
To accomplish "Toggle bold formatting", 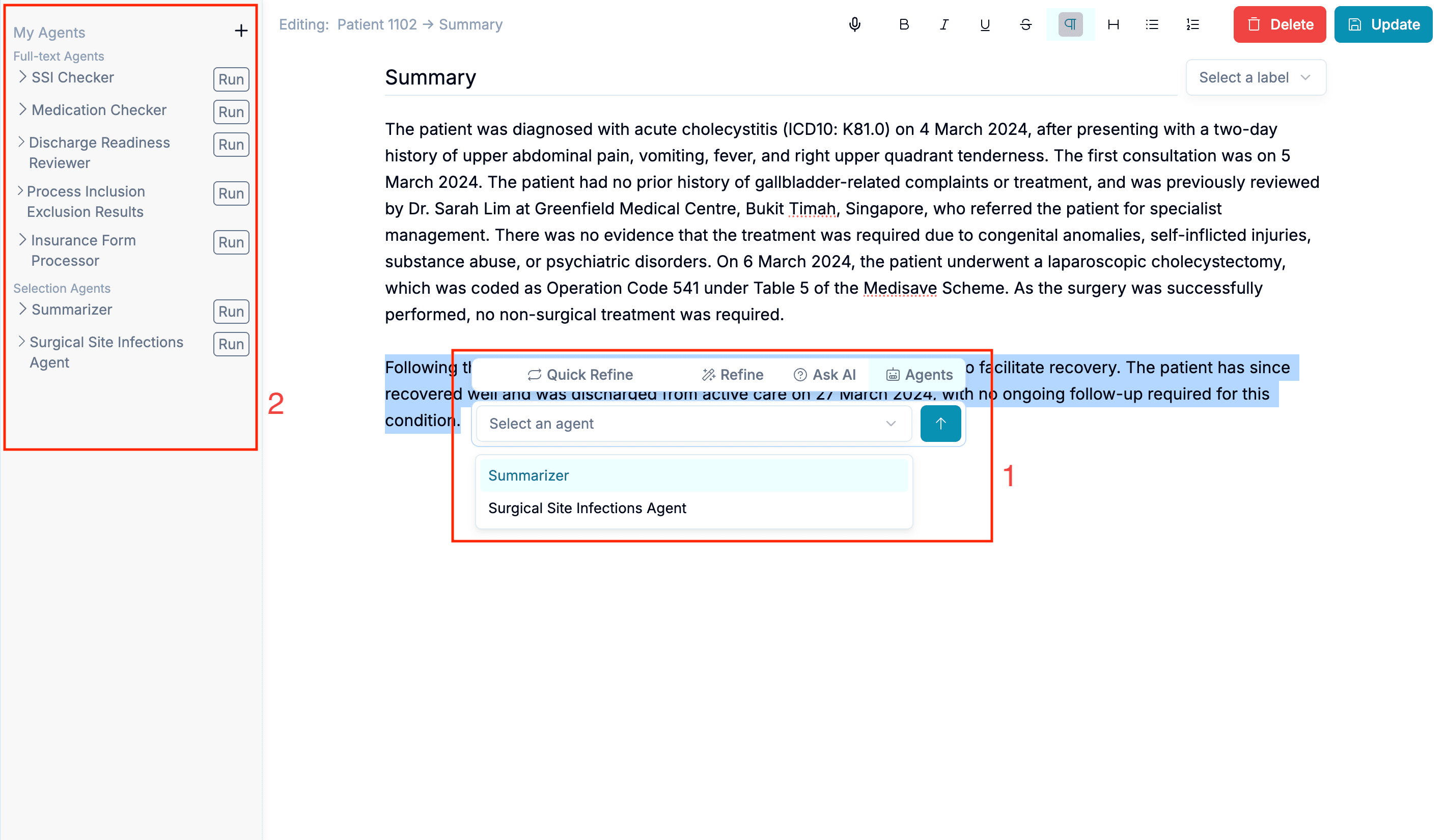I will [x=903, y=24].
